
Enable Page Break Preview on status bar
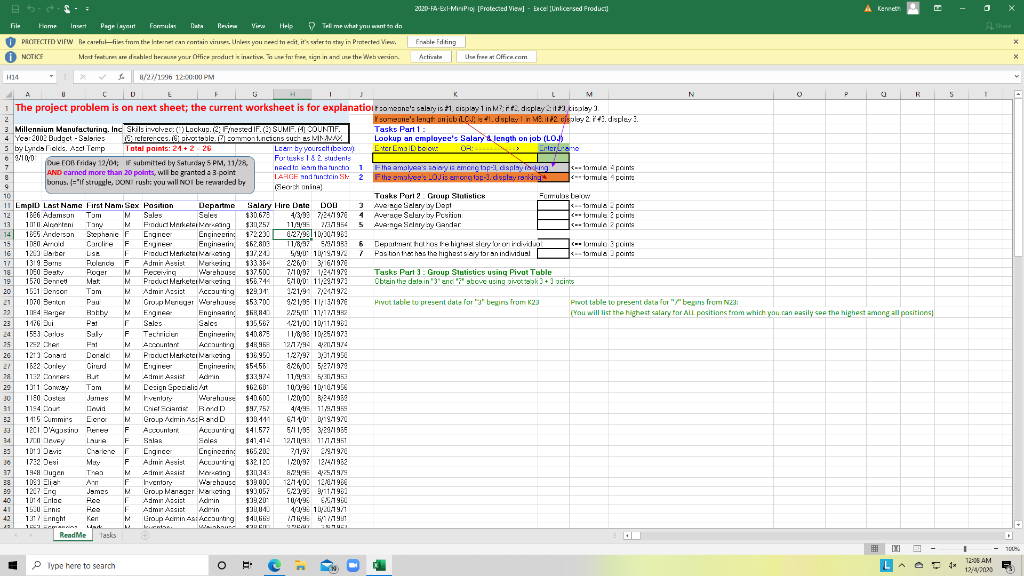point(916,549)
